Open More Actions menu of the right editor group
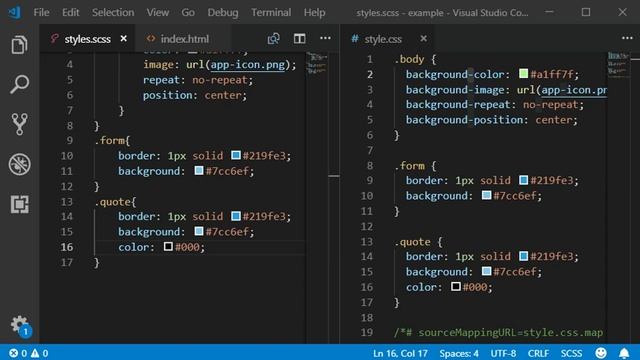This screenshot has width=640, height=360. pos(627,38)
